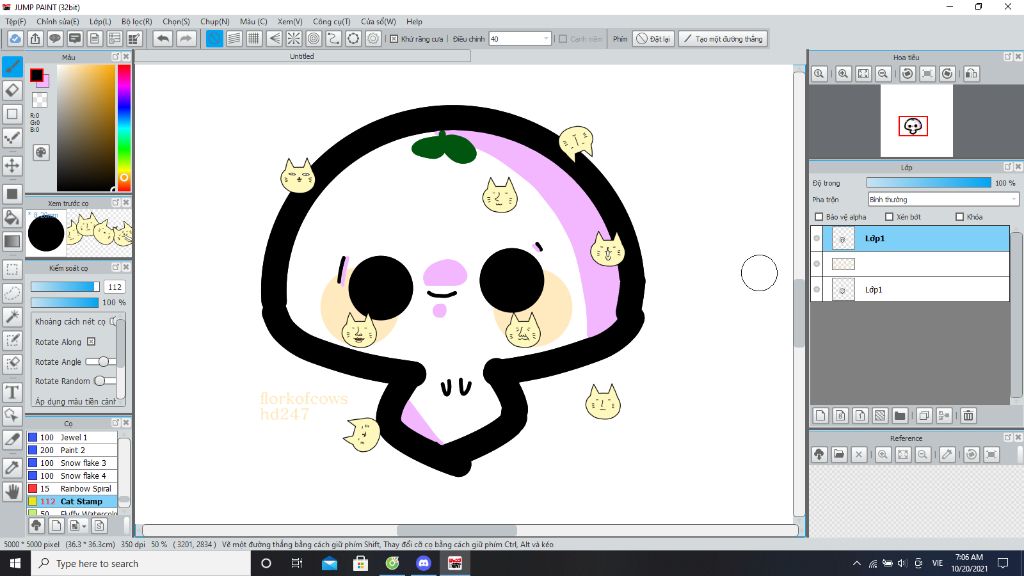Select the Text tool
Image resolution: width=1024 pixels, height=576 pixels.
tap(12, 391)
